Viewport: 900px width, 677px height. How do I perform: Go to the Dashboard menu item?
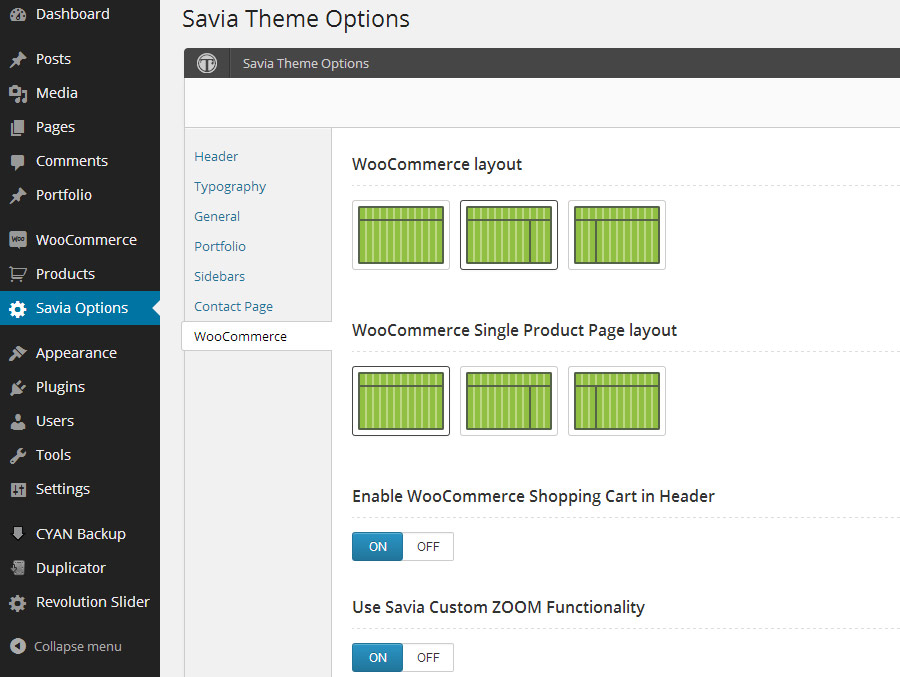(72, 14)
